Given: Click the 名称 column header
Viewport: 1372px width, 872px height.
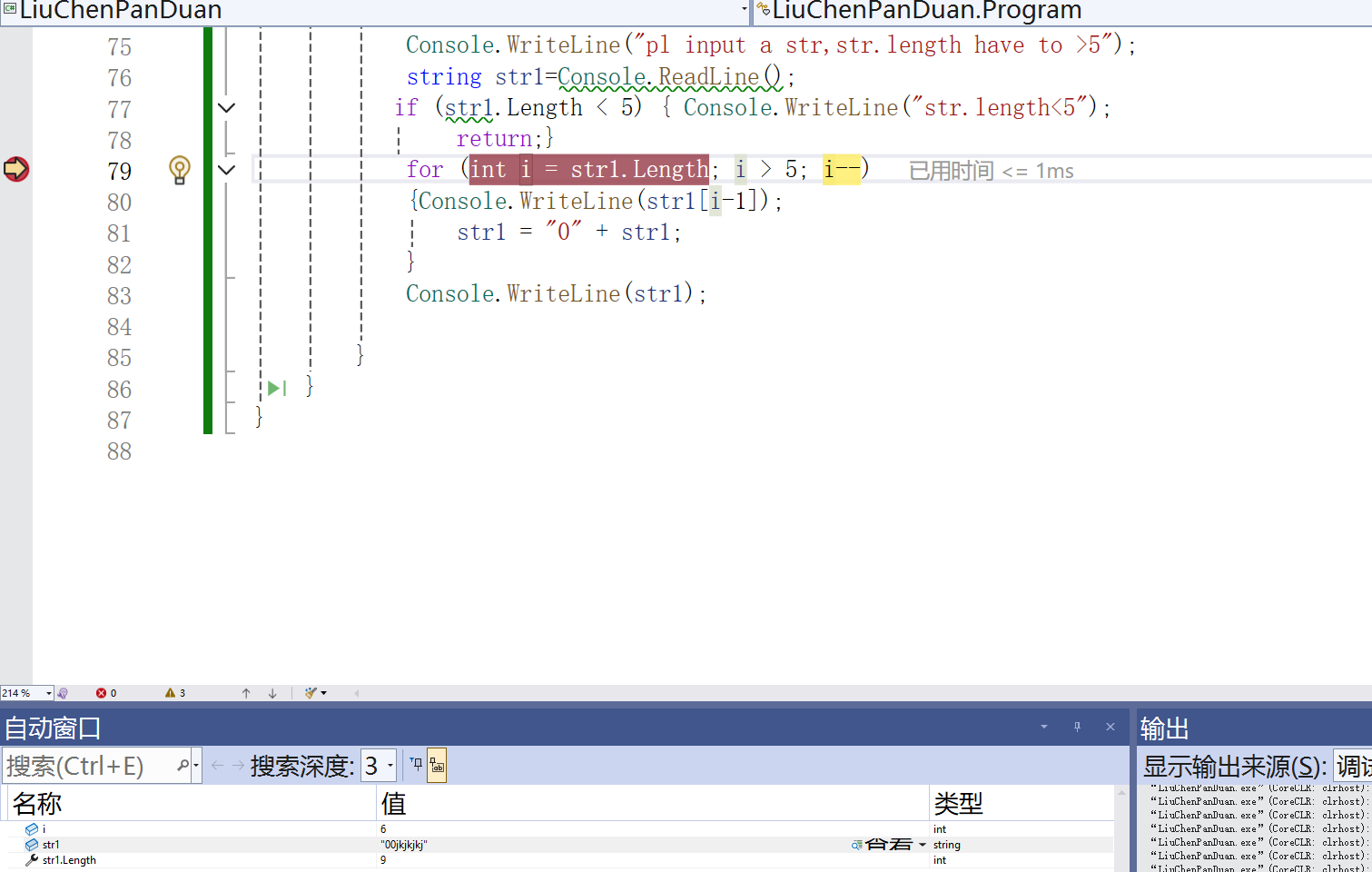Looking at the screenshot, I should [192, 803].
